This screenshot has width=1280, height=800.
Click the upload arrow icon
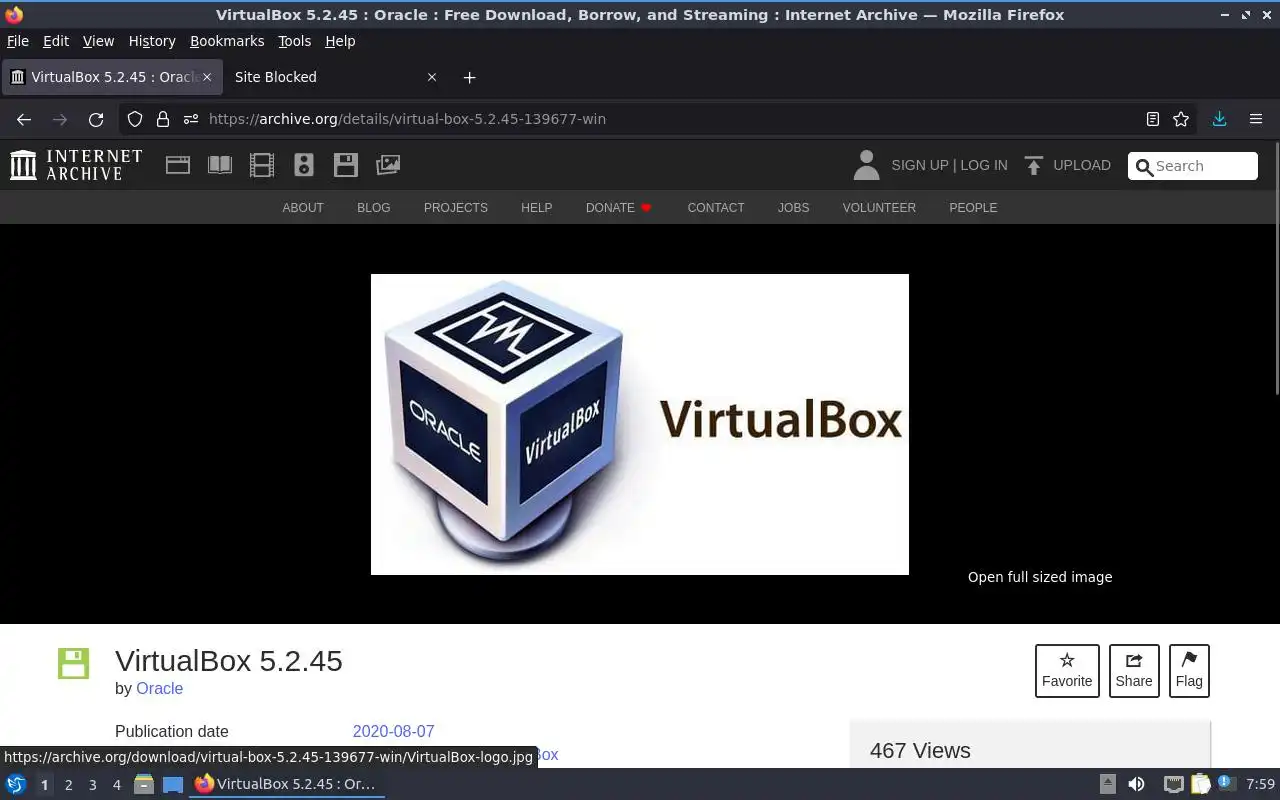[x=1034, y=165]
